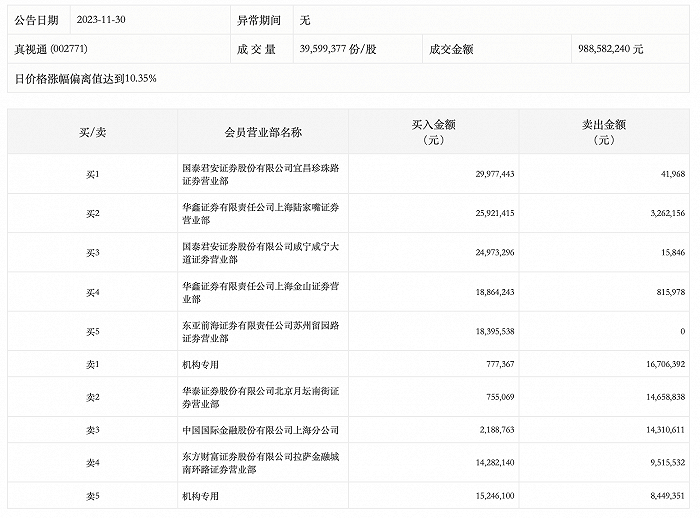Select the 卖2 row label

pyautogui.click(x=92, y=397)
